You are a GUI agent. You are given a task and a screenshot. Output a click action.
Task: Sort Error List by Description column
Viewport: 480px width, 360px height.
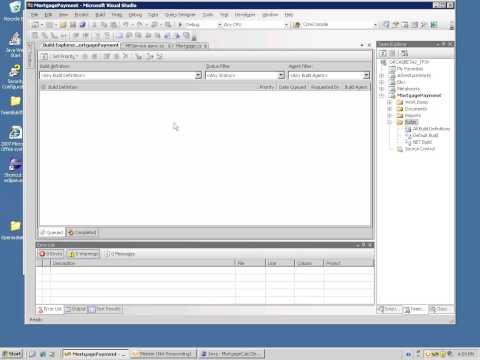pos(143,263)
